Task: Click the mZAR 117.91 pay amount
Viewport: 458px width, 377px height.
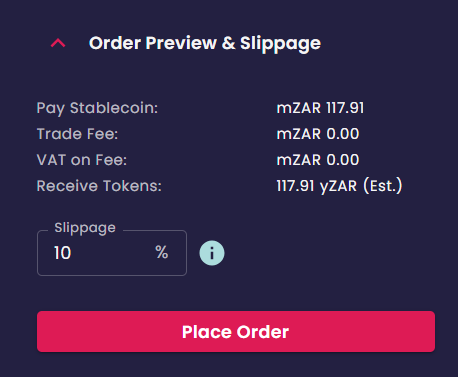Action: (320, 108)
